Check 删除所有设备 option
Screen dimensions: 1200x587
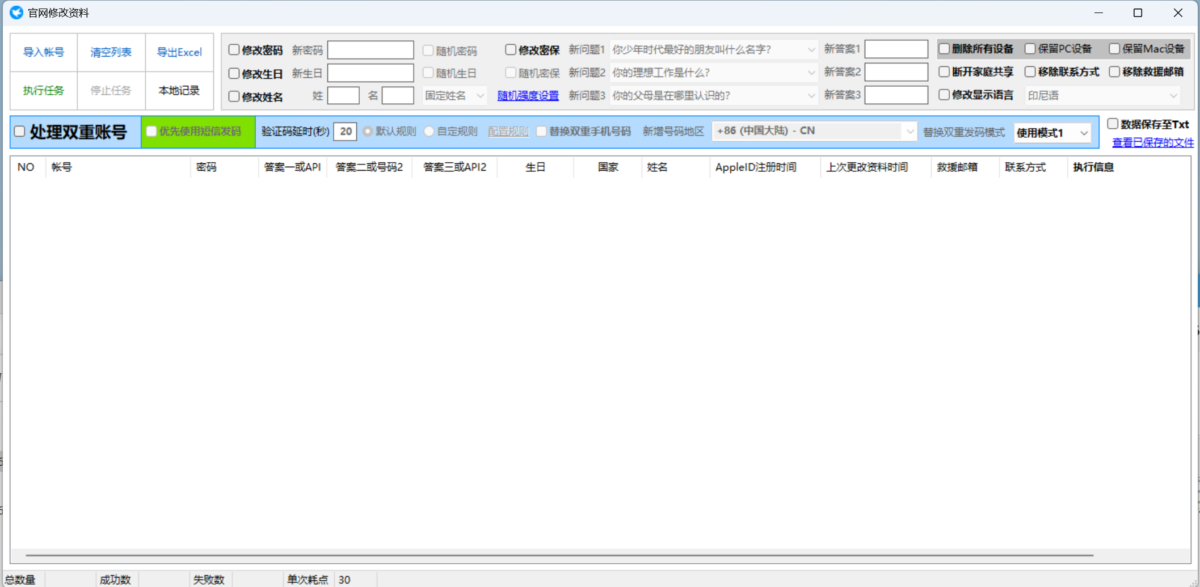click(x=944, y=49)
